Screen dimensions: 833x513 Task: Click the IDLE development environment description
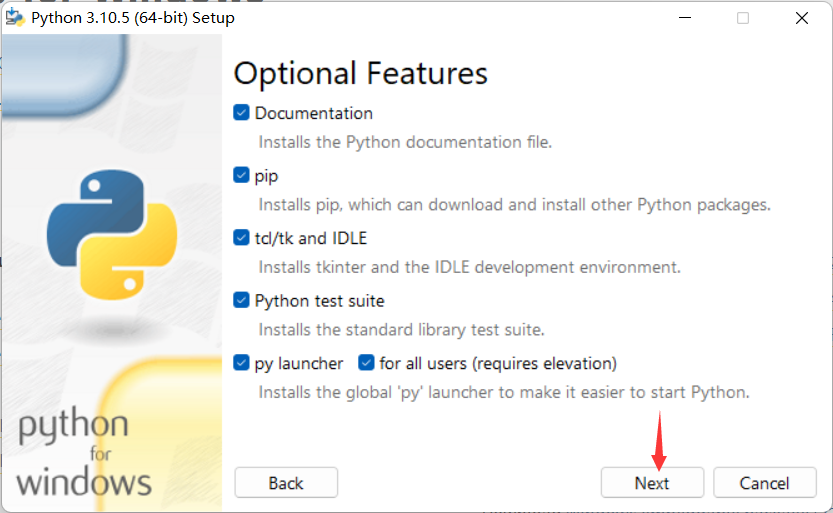(x=469, y=267)
